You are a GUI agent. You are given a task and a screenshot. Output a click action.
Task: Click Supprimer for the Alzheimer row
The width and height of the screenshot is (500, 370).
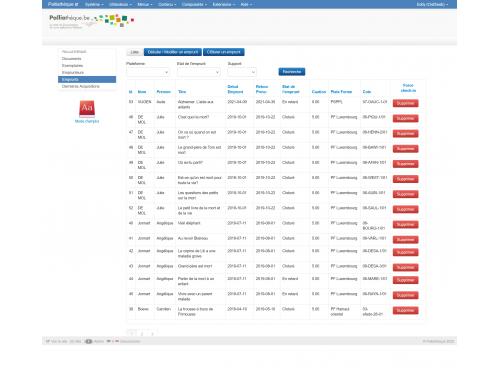point(405,103)
